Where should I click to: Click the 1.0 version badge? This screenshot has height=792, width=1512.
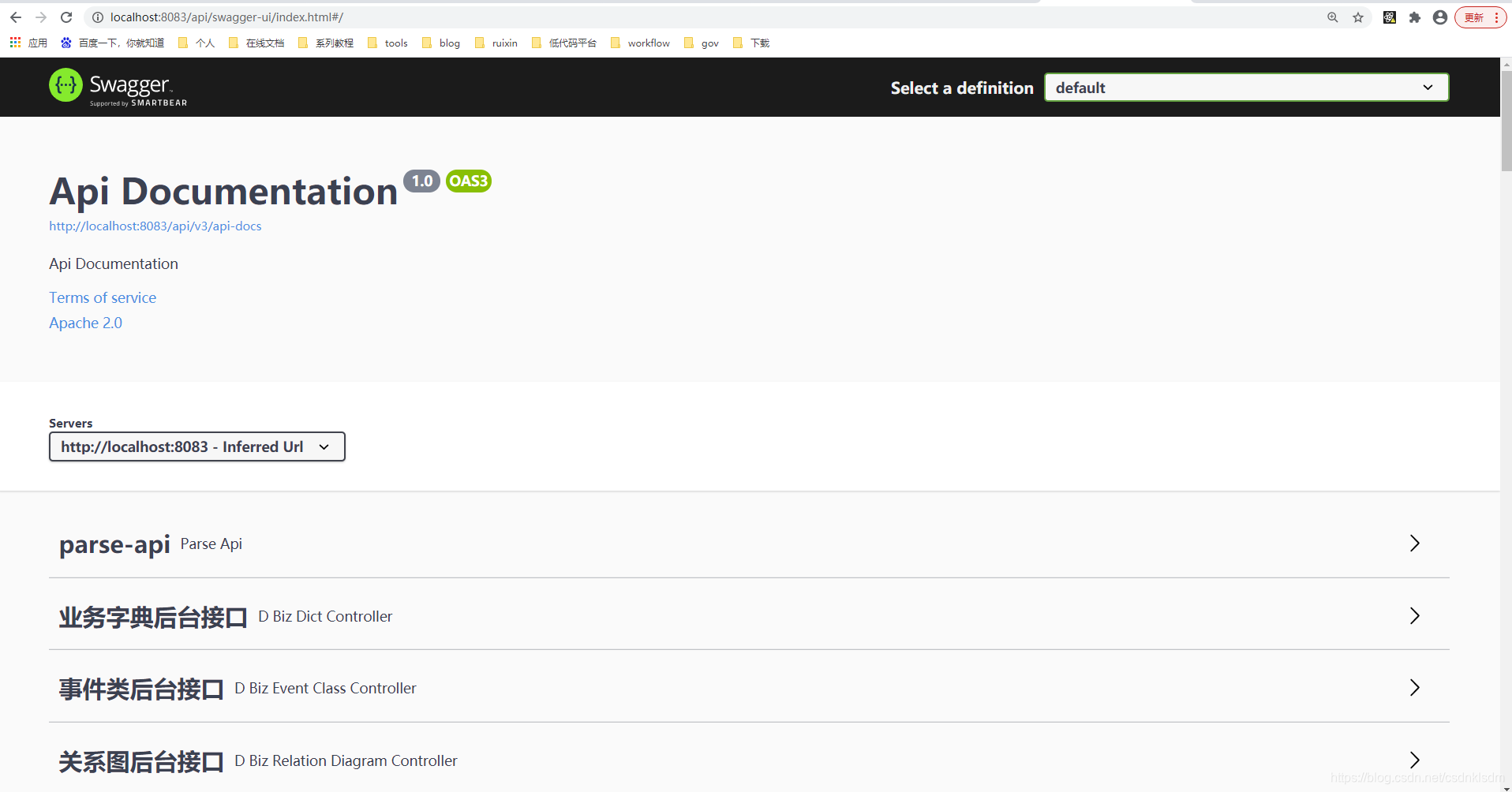[421, 181]
